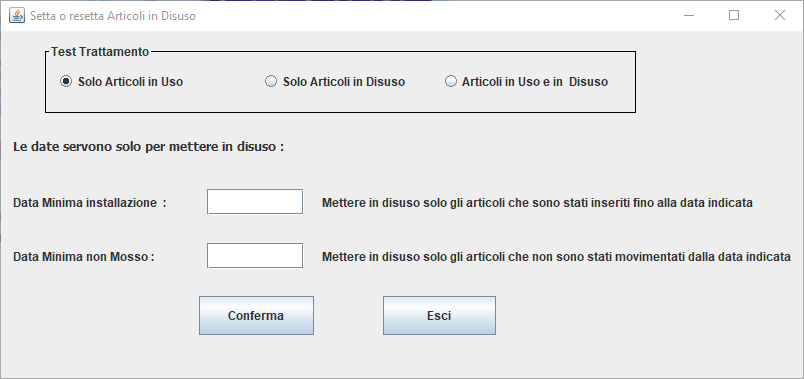Image resolution: width=804 pixels, height=379 pixels.
Task: Click the hint about articoli inseriti fino alla data
Action: pos(537,203)
